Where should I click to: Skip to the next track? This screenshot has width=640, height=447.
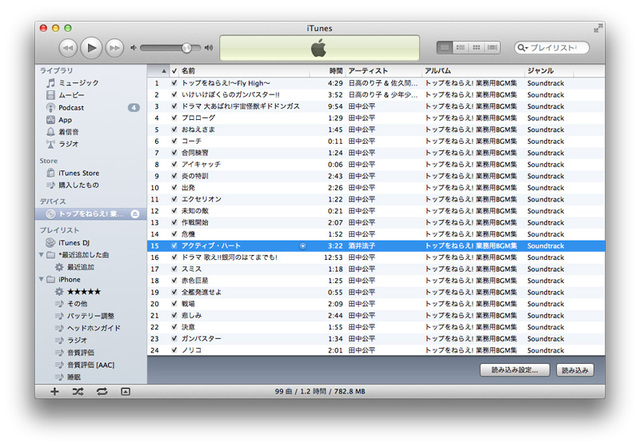pyautogui.click(x=114, y=47)
